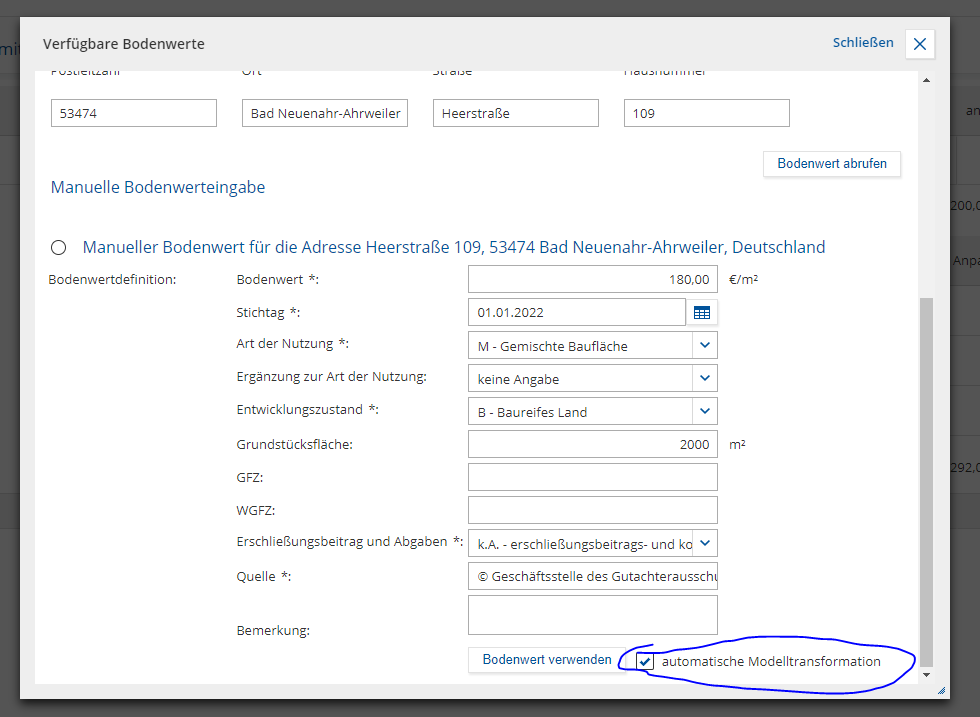Click the Postleitzahl field containing 53474
The image size is (980, 717).
click(134, 114)
